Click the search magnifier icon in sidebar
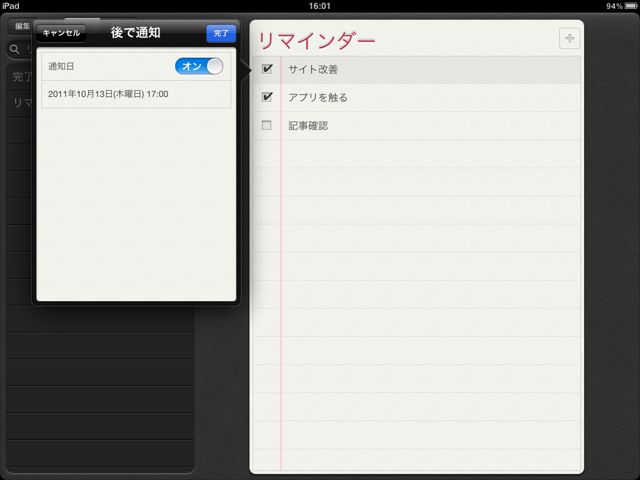Image resolution: width=640 pixels, height=480 pixels. pos(15,49)
